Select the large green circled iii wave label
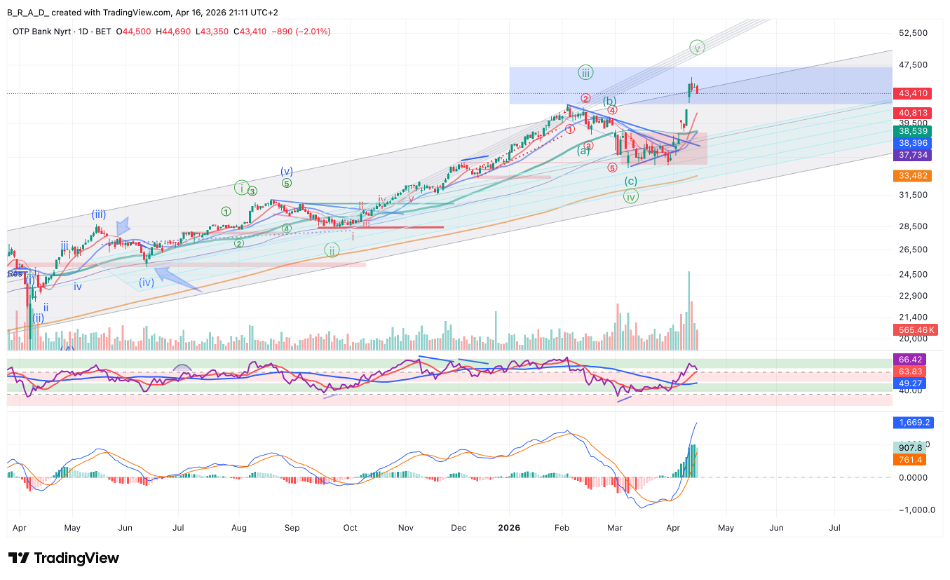This screenshot has width=950, height=580. [586, 72]
